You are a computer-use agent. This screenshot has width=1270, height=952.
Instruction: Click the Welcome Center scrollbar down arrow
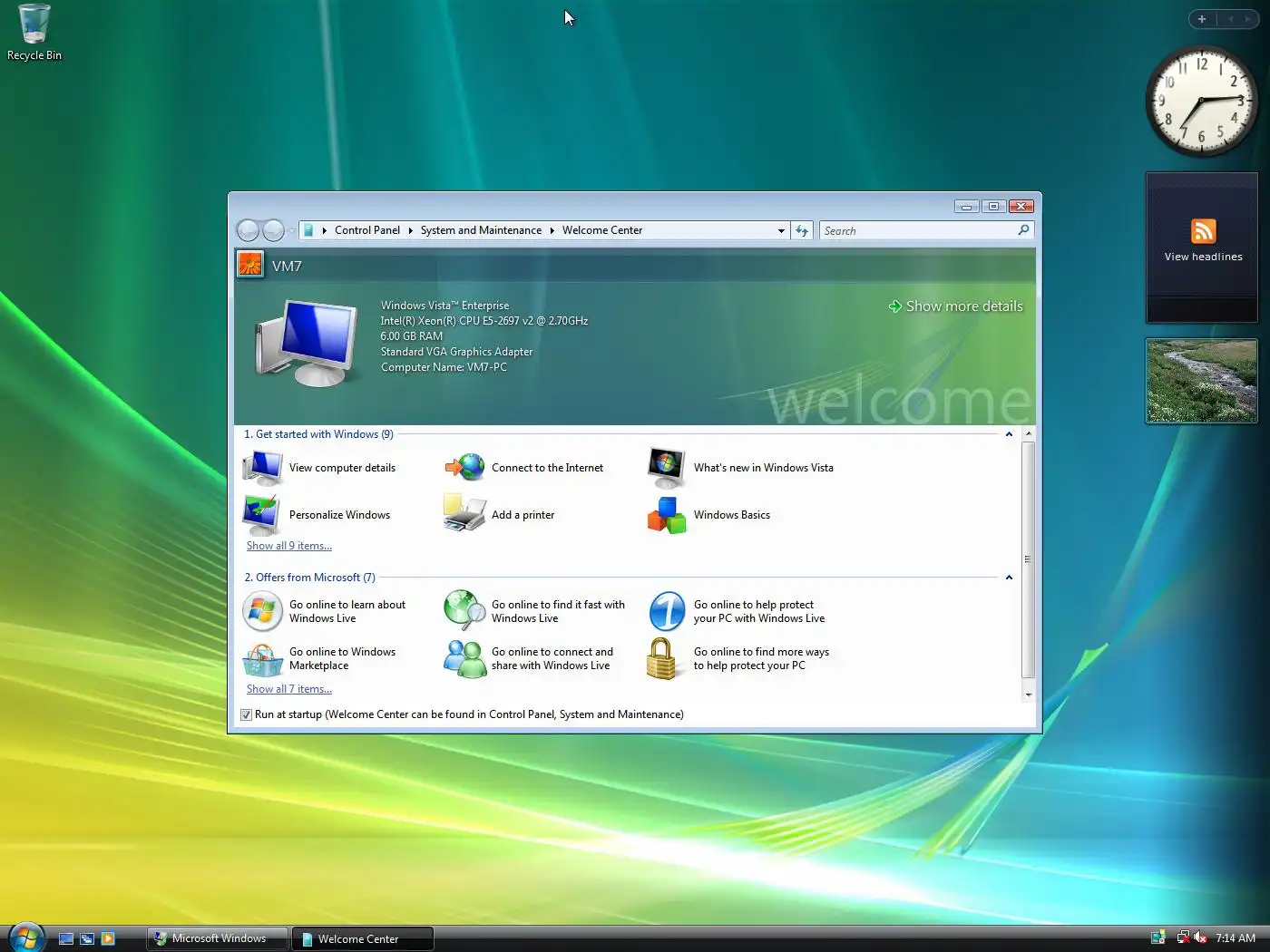[x=1029, y=695]
